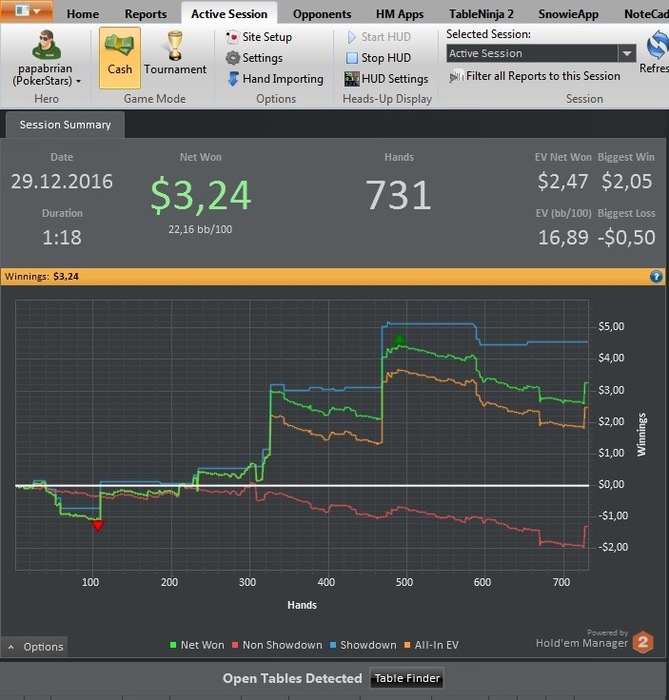Viewport: 669px width, 700px height.
Task: Click Stop HUD button
Action: 378,58
